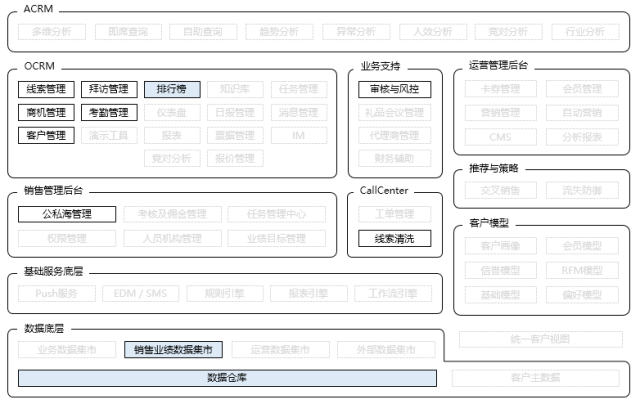Open the 商机管理 module
Screen dimensions: 640x404
click(45, 112)
